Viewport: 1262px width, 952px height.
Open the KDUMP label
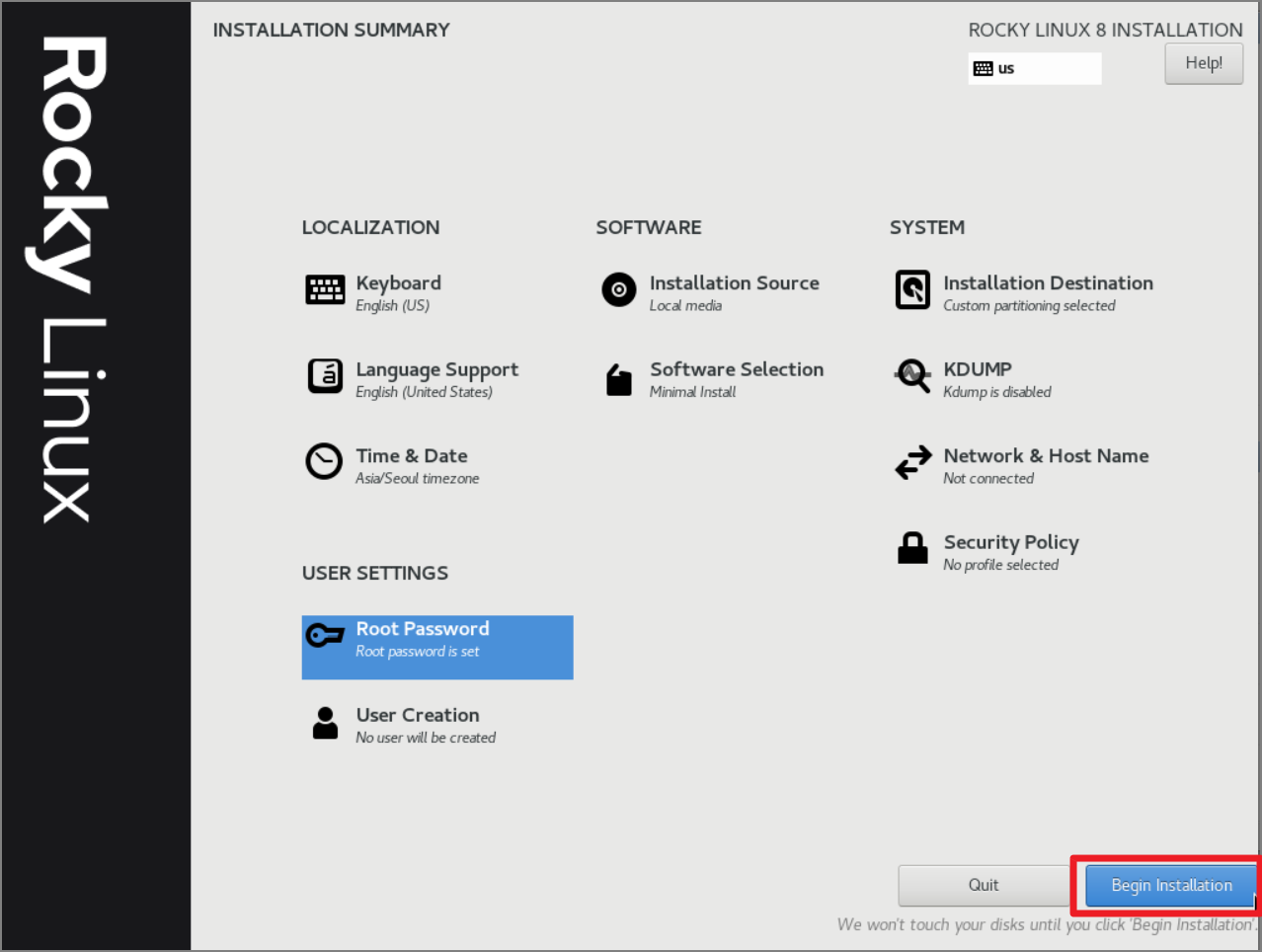pos(978,369)
